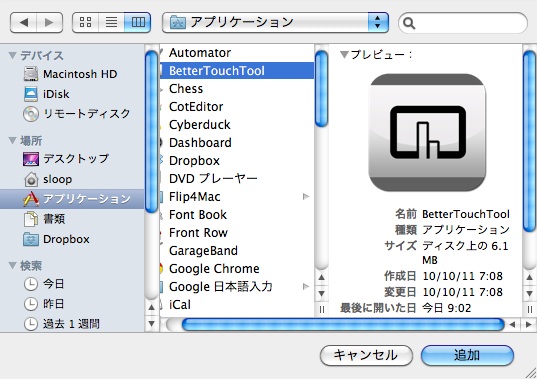
Task: Go forward with the right arrow button
Action: point(50,23)
